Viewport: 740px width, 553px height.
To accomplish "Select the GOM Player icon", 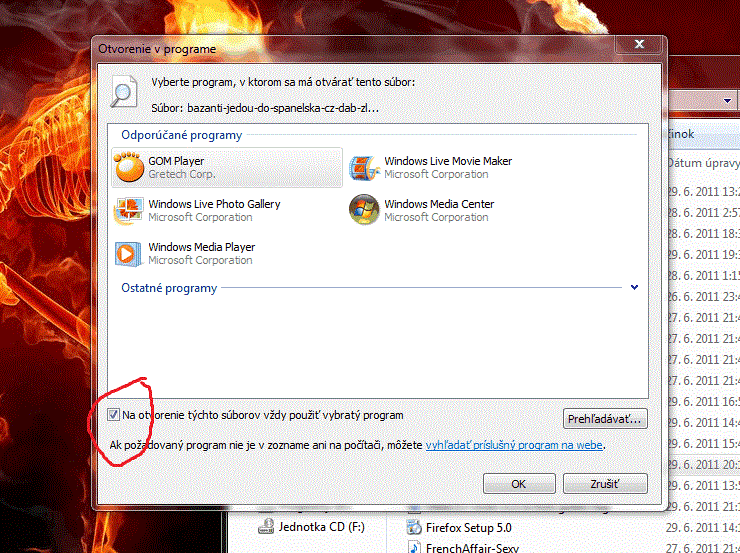I will [129, 167].
